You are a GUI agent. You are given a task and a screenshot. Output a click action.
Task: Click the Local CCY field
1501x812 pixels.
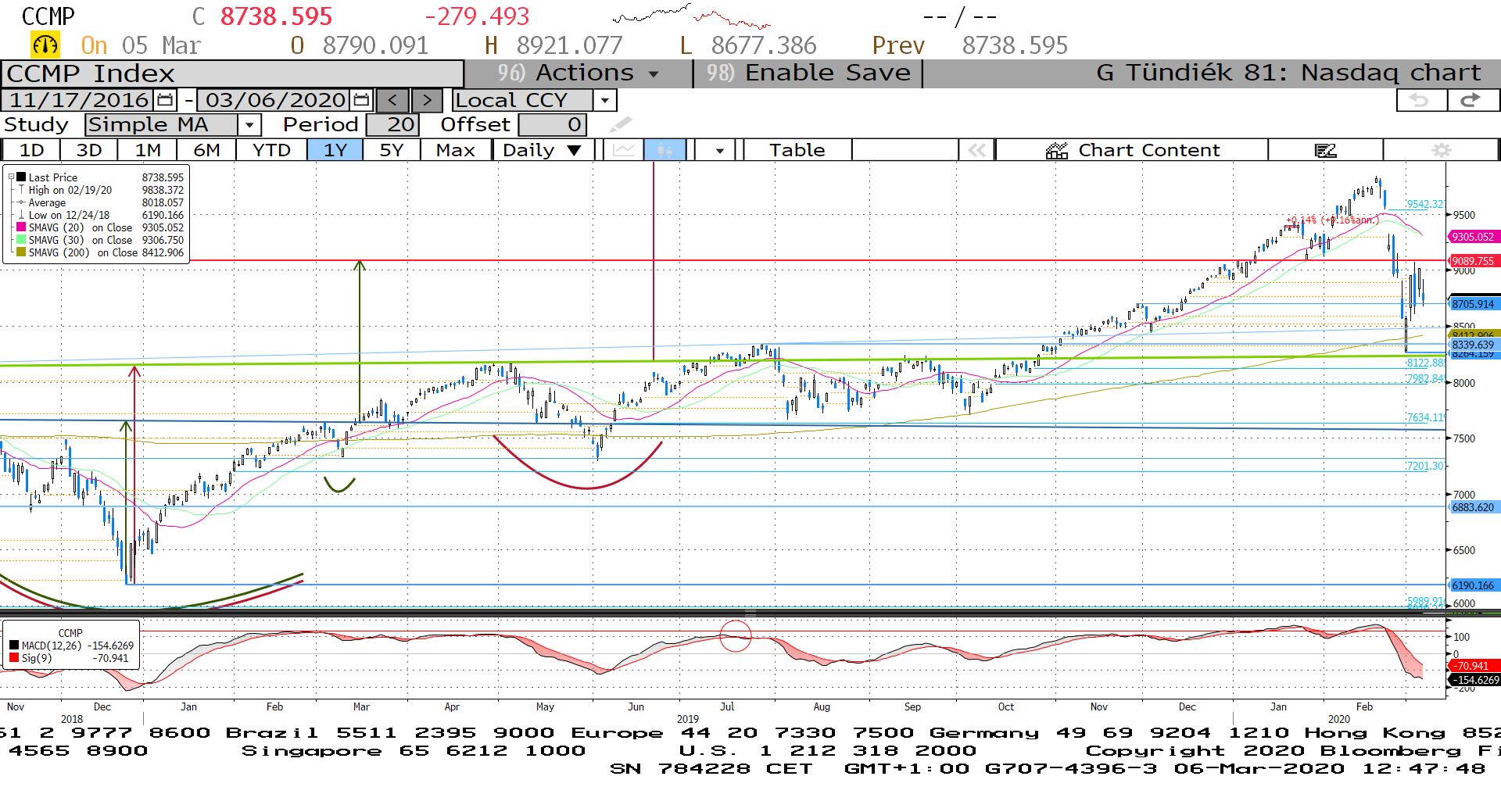[x=522, y=100]
